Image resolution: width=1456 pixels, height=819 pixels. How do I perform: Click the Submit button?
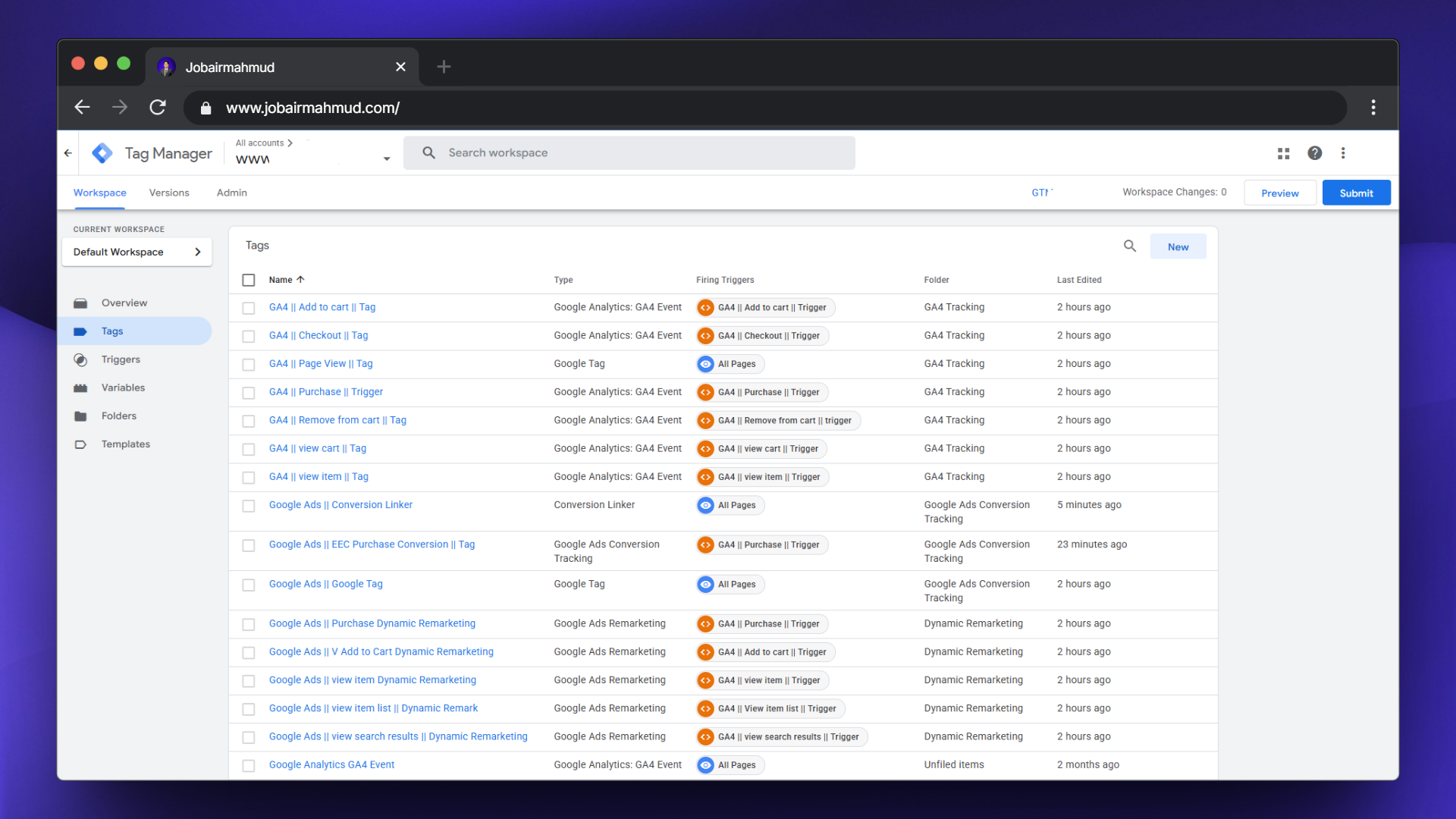(x=1356, y=193)
